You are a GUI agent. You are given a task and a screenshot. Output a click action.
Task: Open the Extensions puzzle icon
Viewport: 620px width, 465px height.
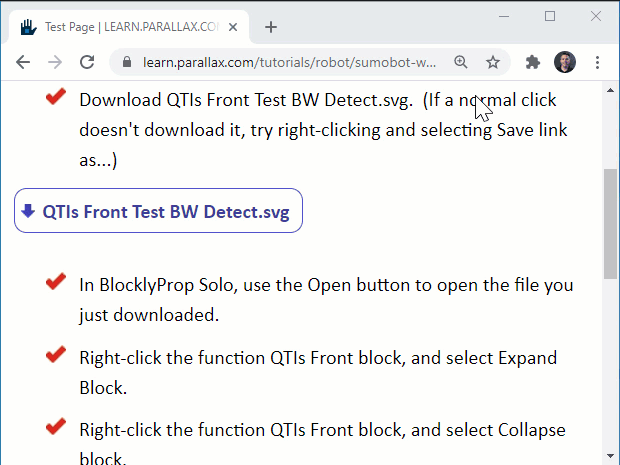[x=533, y=62]
